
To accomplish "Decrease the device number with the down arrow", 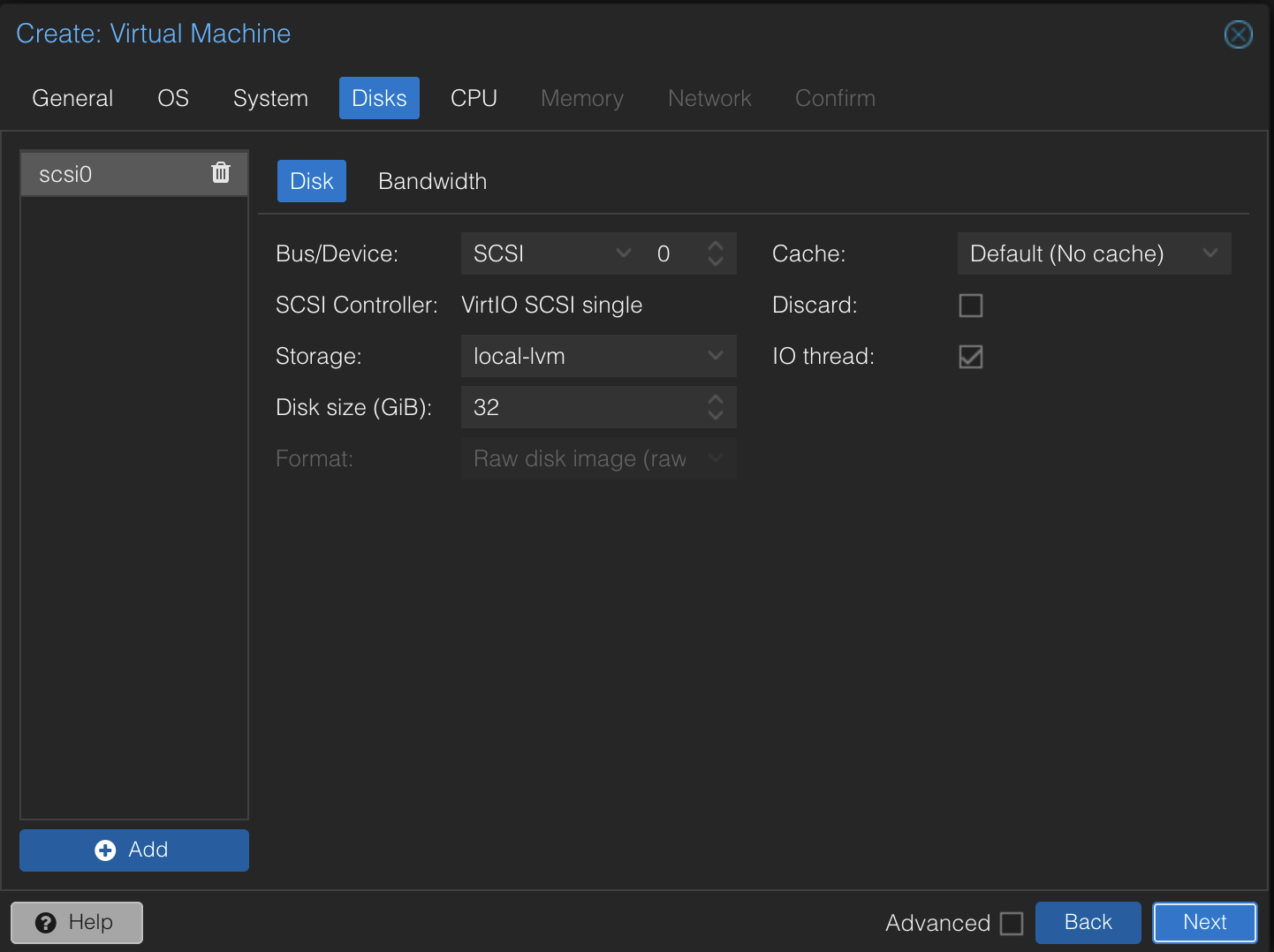I will coord(716,261).
